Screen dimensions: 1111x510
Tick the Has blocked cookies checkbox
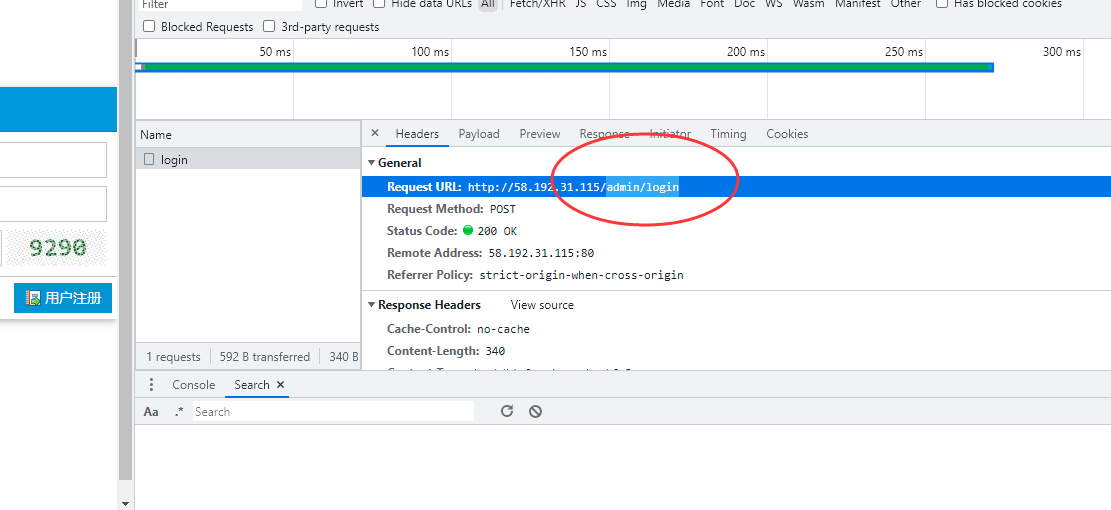pyautogui.click(x=942, y=4)
